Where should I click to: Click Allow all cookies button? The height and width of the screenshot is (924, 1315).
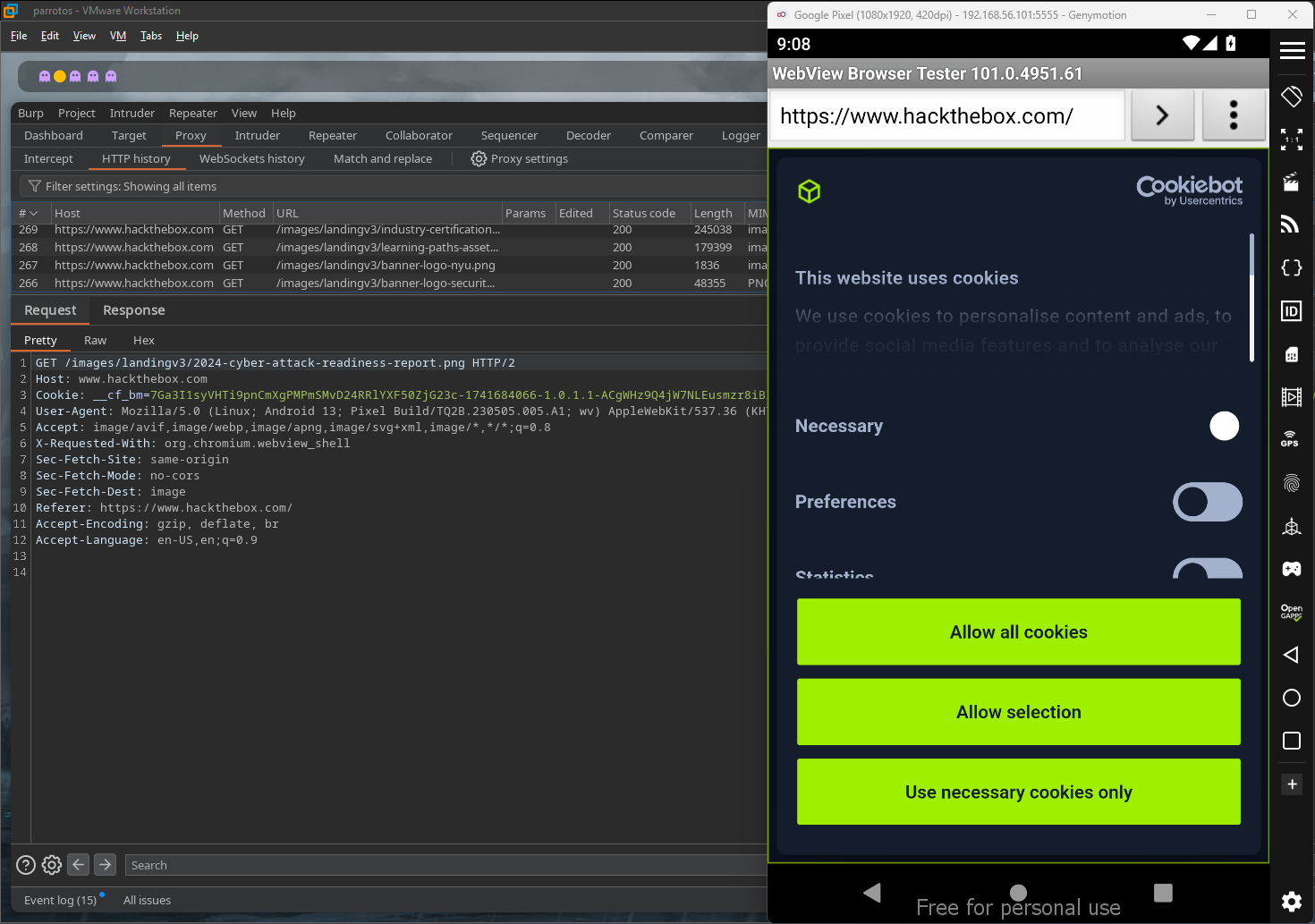point(1018,632)
